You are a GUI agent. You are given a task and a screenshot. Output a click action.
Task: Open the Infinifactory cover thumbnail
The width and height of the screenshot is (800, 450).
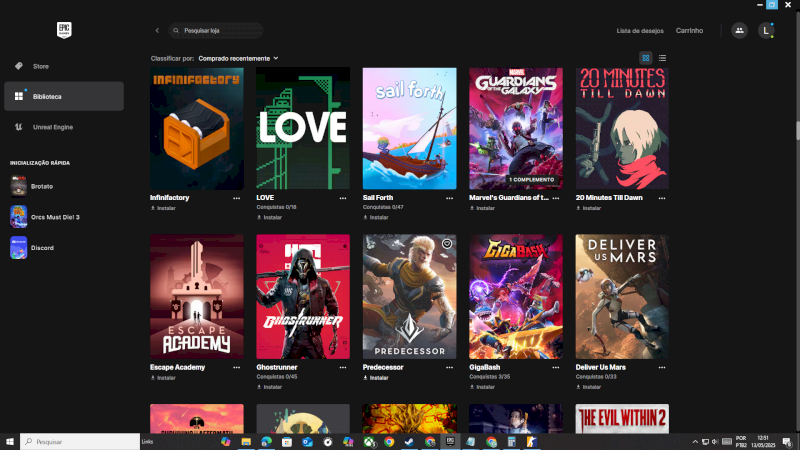pyautogui.click(x=197, y=129)
